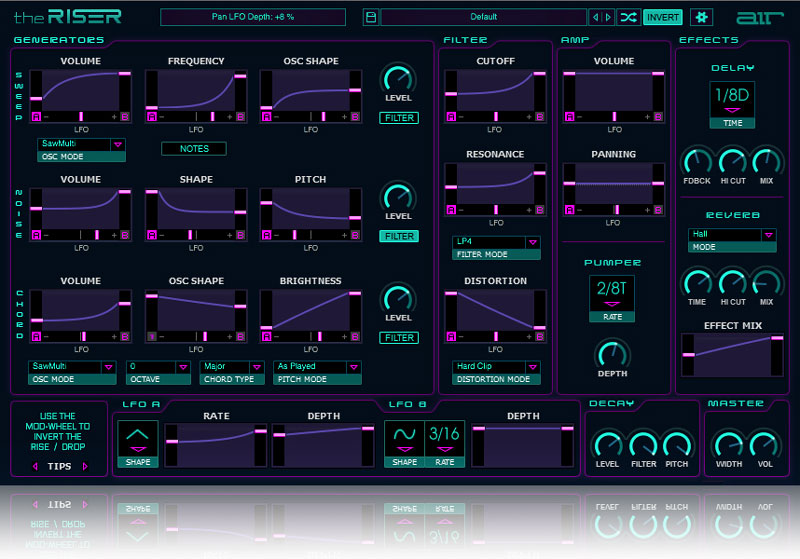Show next tip with right arrow

tap(85, 466)
